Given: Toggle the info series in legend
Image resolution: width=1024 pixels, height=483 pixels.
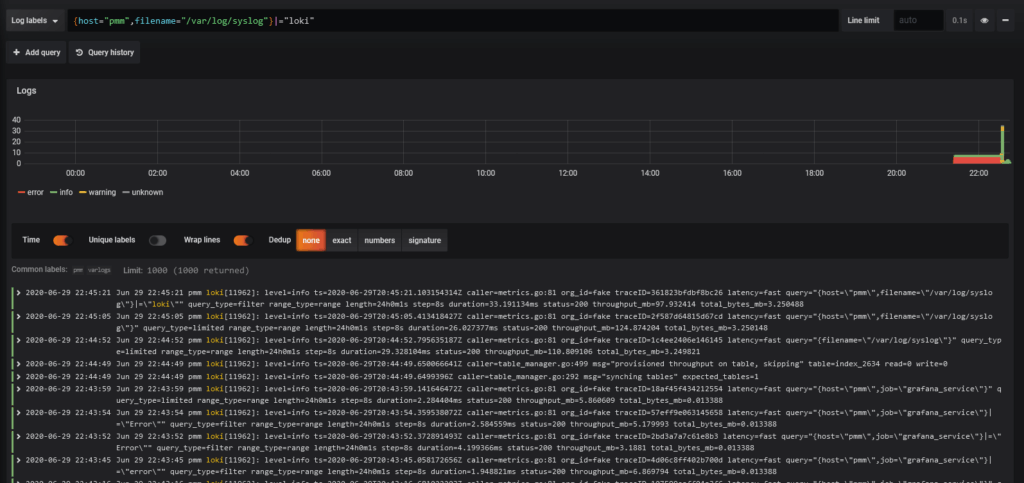Looking at the screenshot, I should (64, 192).
